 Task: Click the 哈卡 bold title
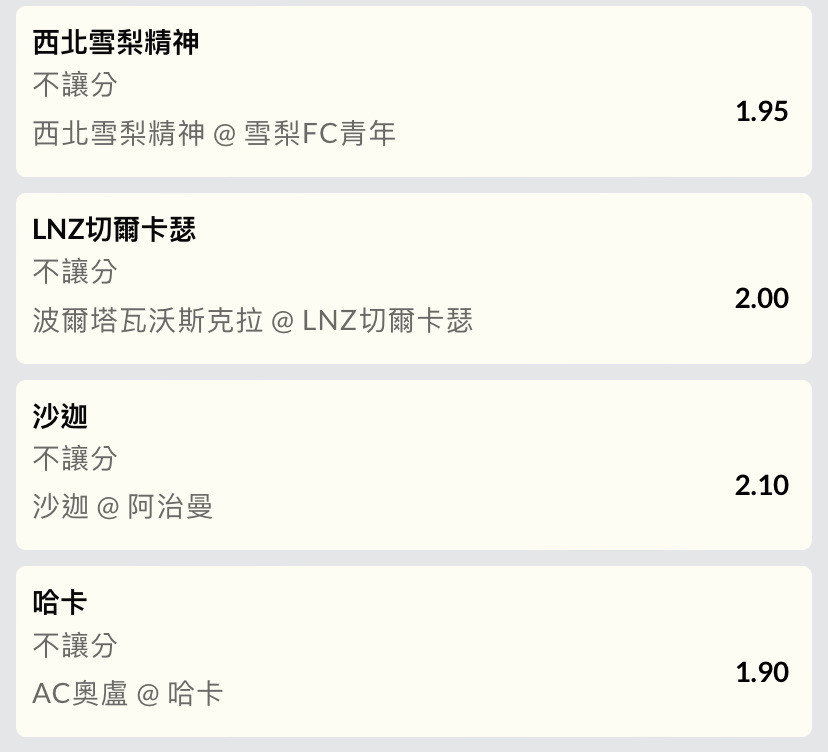tap(60, 603)
